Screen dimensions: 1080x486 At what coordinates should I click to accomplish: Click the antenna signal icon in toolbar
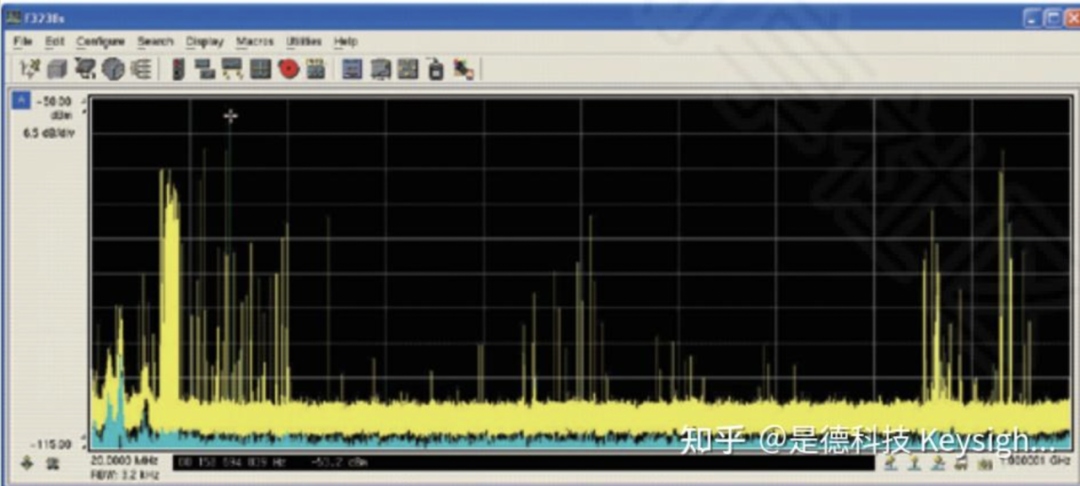(x=30, y=69)
